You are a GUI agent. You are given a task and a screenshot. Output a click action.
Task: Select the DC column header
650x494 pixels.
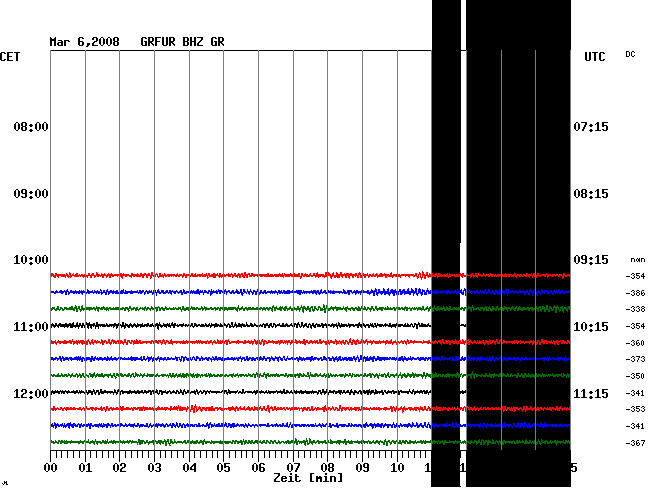pyautogui.click(x=630, y=54)
